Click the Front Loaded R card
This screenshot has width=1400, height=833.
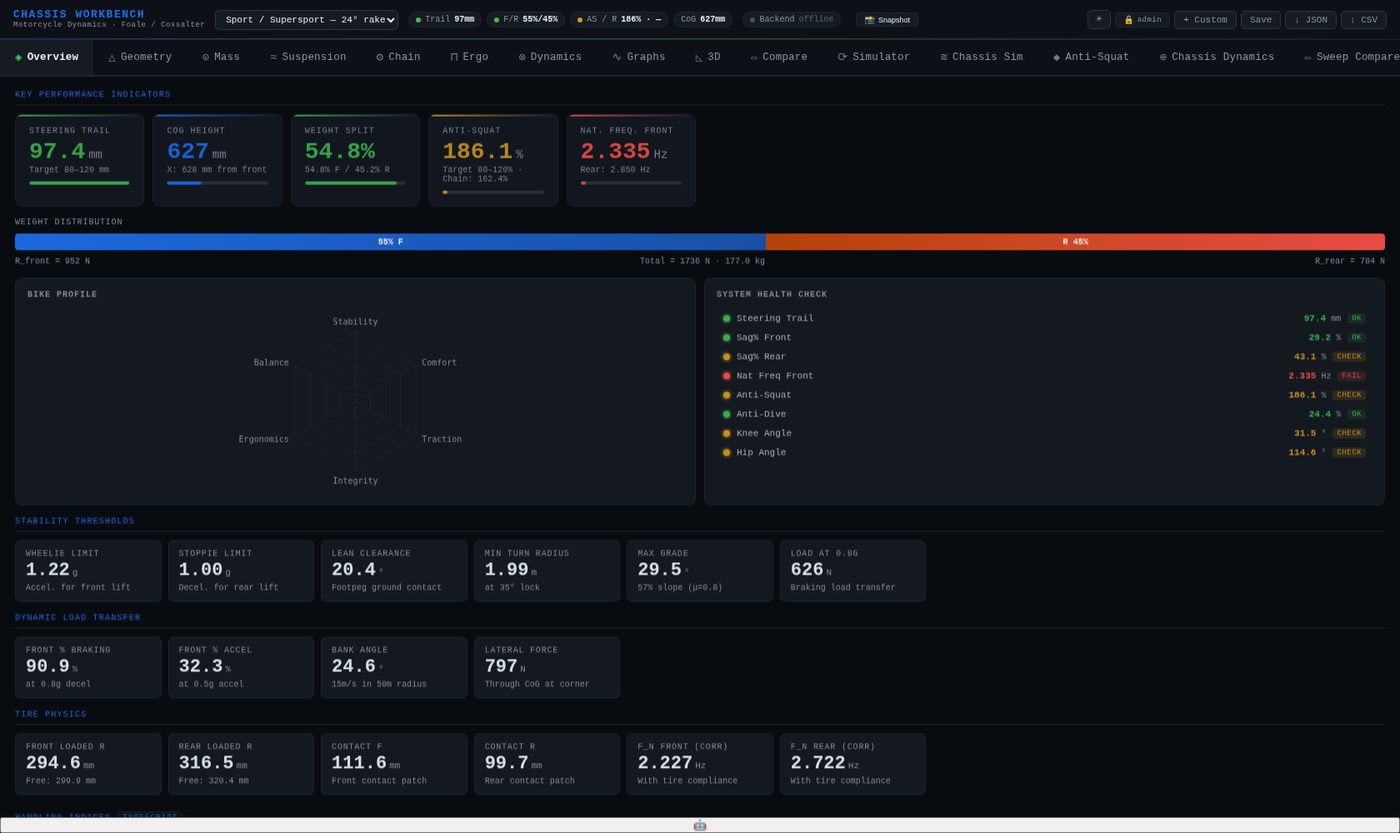[88, 765]
